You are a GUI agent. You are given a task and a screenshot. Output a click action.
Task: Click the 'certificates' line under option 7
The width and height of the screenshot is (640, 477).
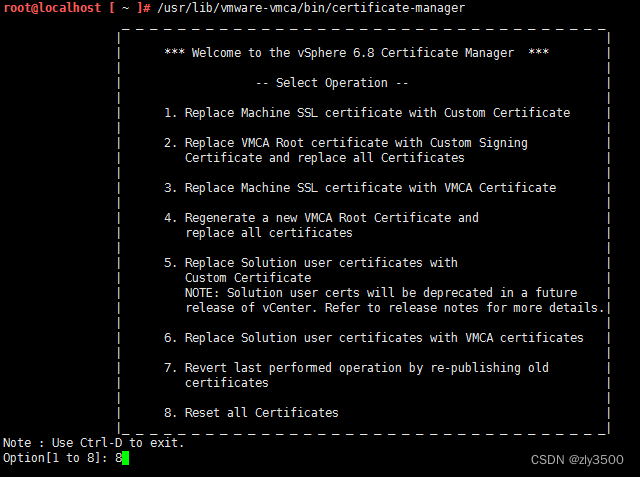click(227, 383)
